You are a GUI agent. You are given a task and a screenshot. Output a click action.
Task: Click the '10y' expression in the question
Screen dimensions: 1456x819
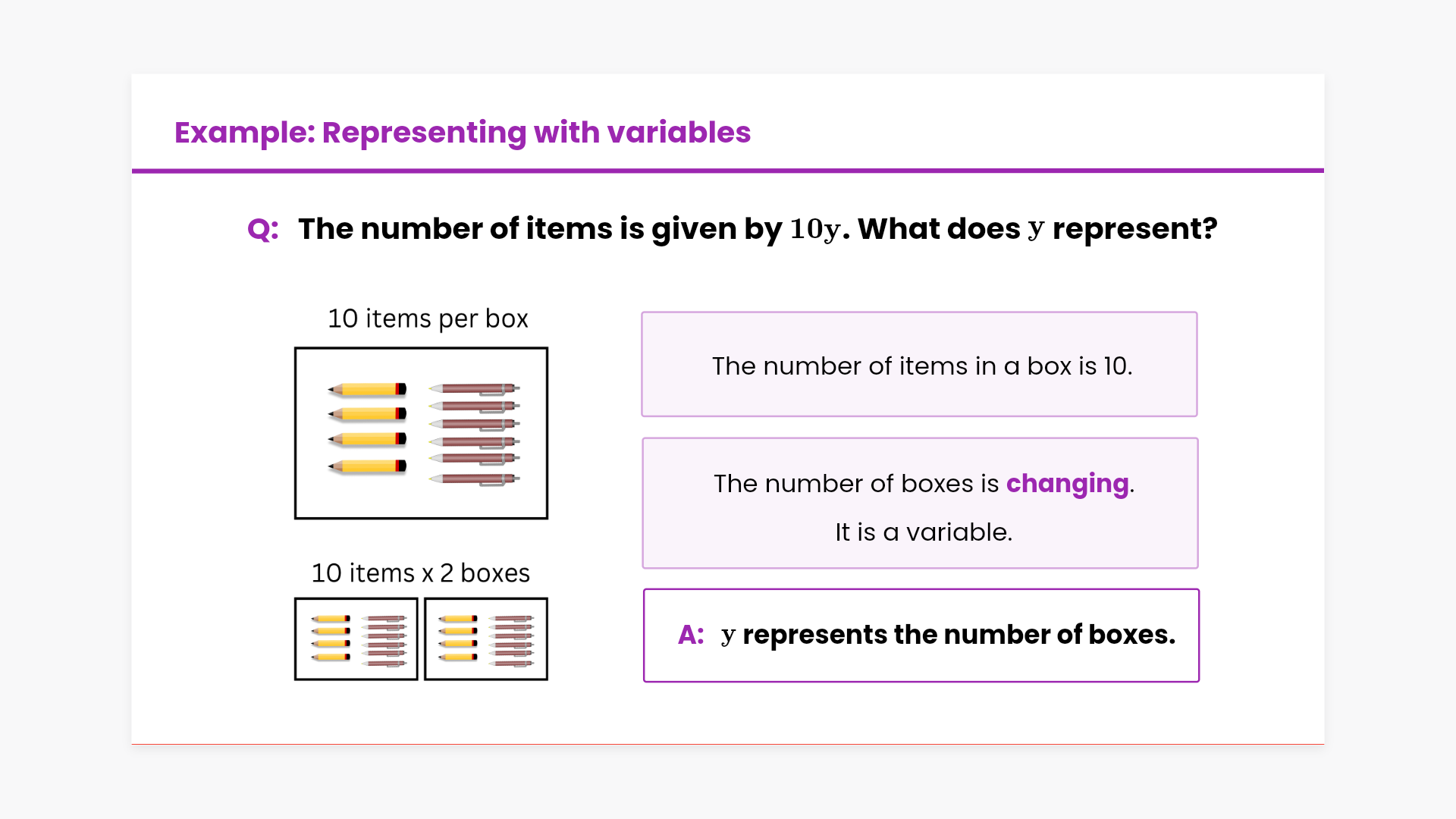(816, 229)
